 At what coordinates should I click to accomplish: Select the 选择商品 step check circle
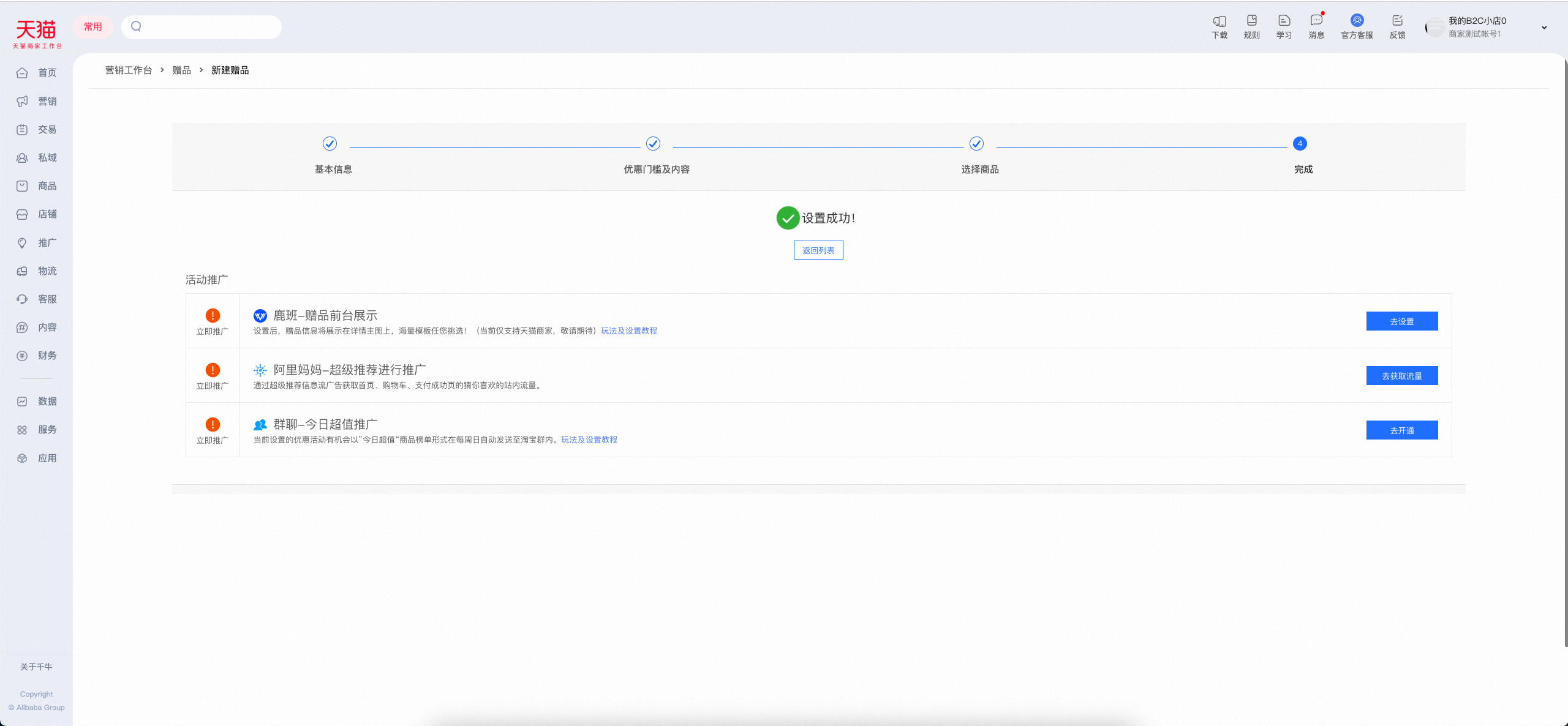point(976,143)
